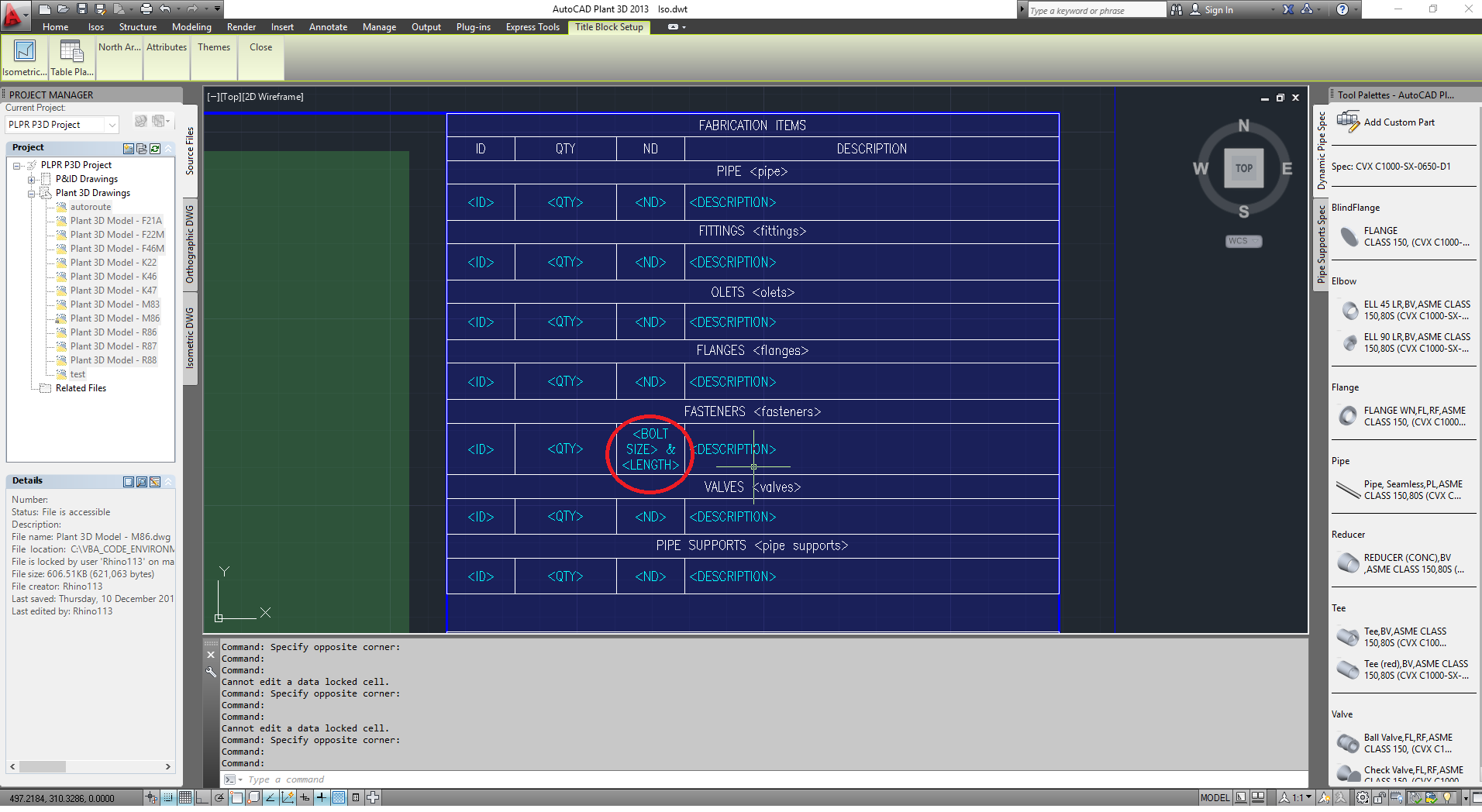The width and height of the screenshot is (1482, 812).
Task: Toggle the lock icon in the status bar
Action: pyautogui.click(x=1379, y=798)
